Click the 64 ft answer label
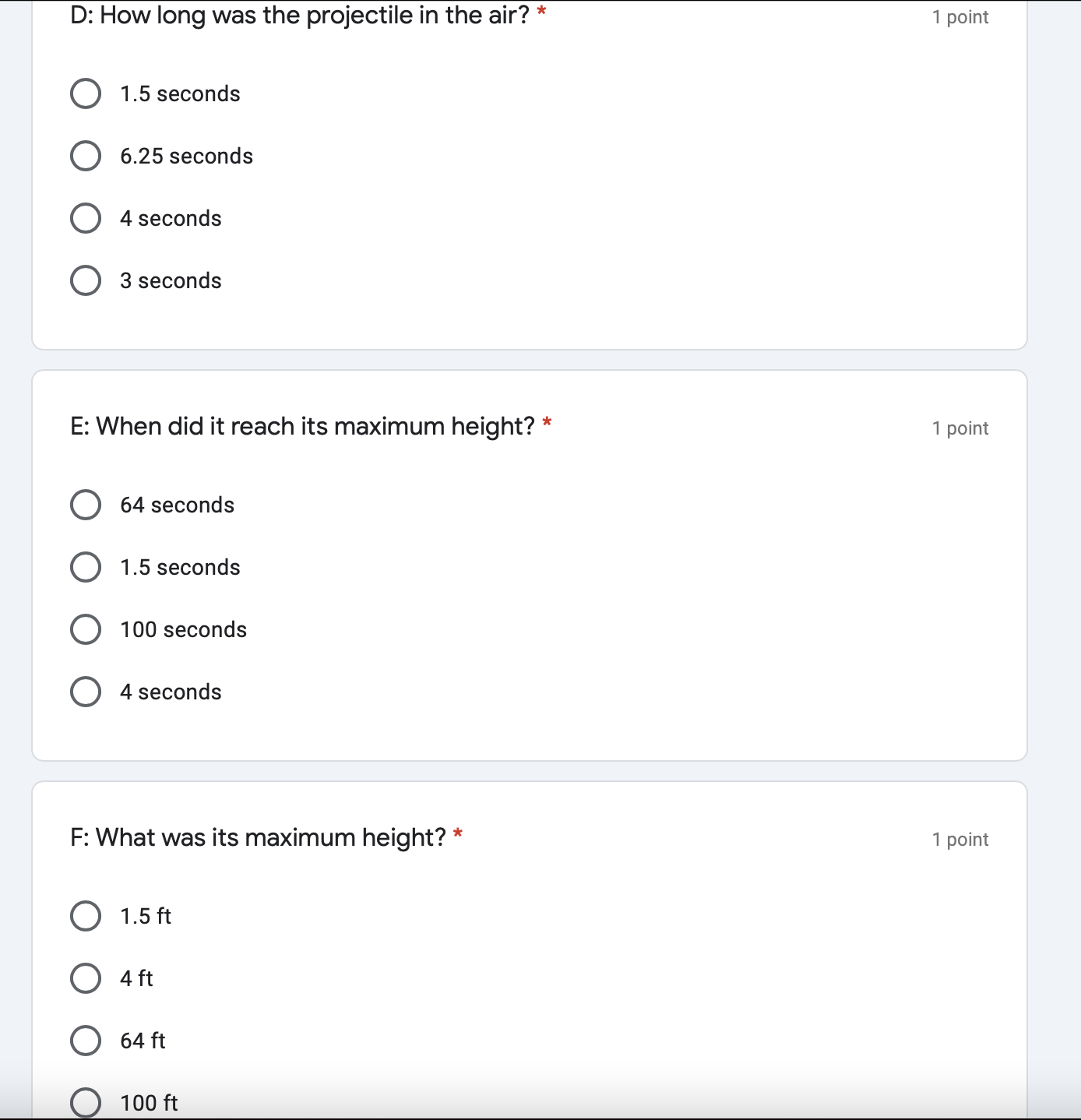The height and width of the screenshot is (1120, 1081). click(143, 1041)
